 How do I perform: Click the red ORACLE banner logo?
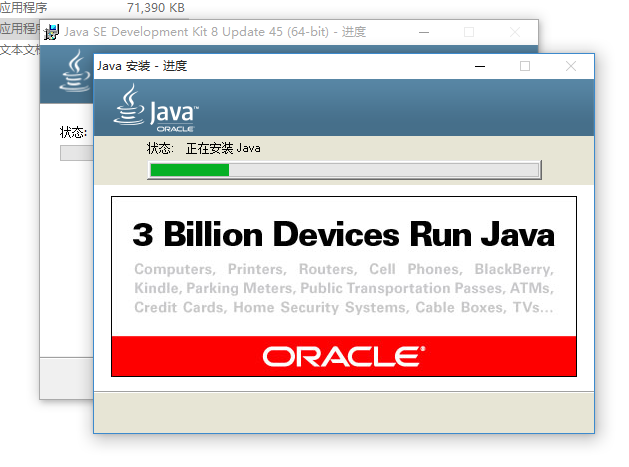[x=344, y=356]
